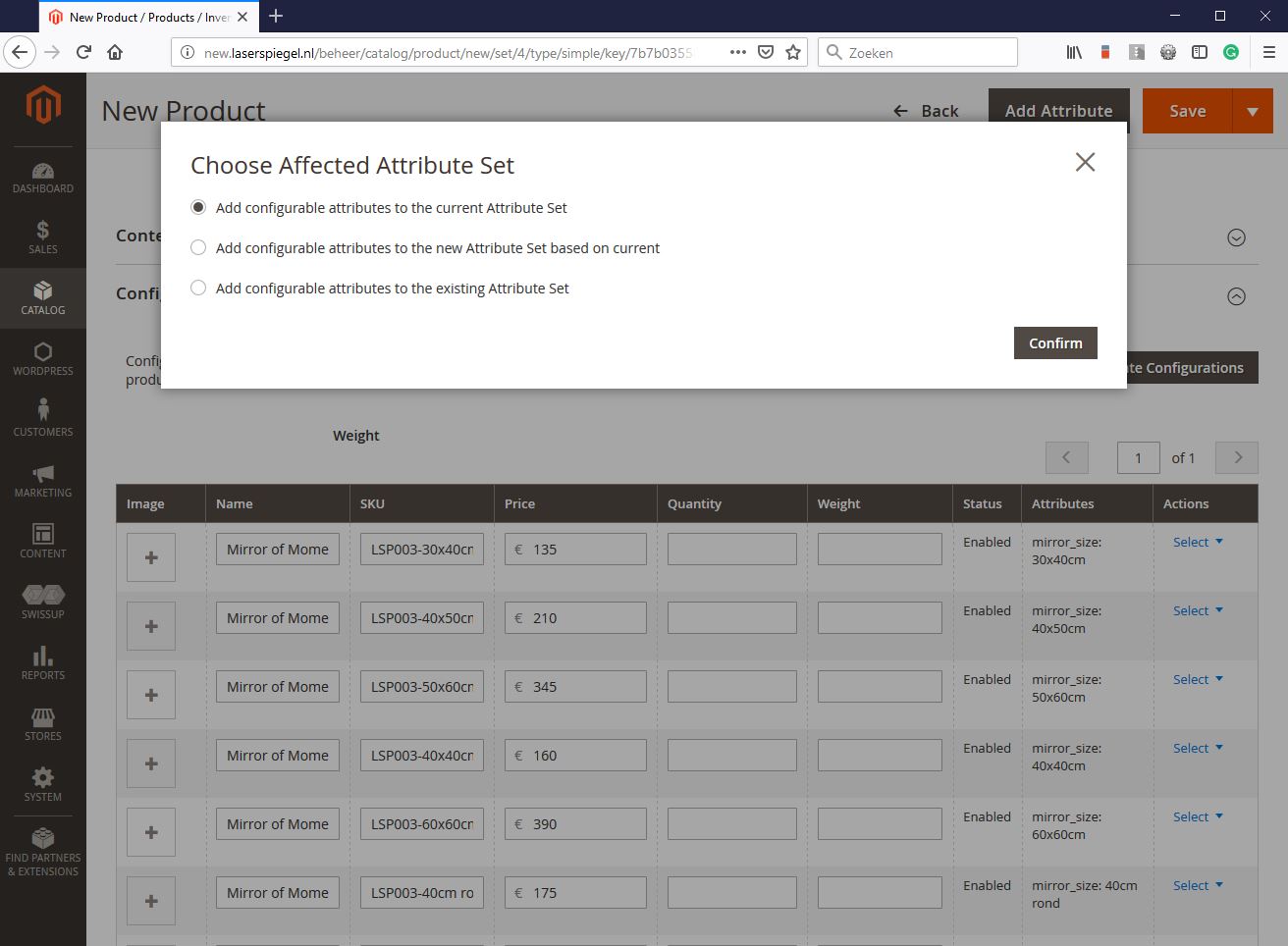Open the Save button dropdown arrow
This screenshot has width=1288, height=946.
click(x=1253, y=111)
